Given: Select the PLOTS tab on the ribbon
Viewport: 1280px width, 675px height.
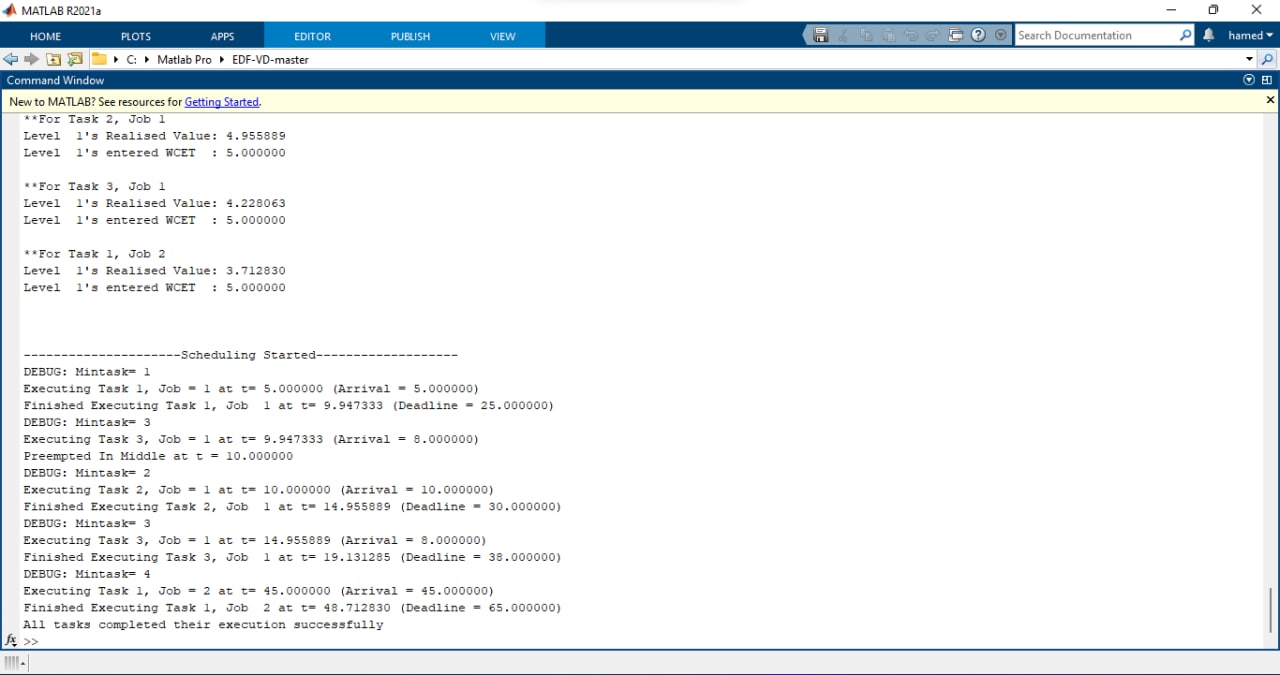Looking at the screenshot, I should click(x=135, y=36).
